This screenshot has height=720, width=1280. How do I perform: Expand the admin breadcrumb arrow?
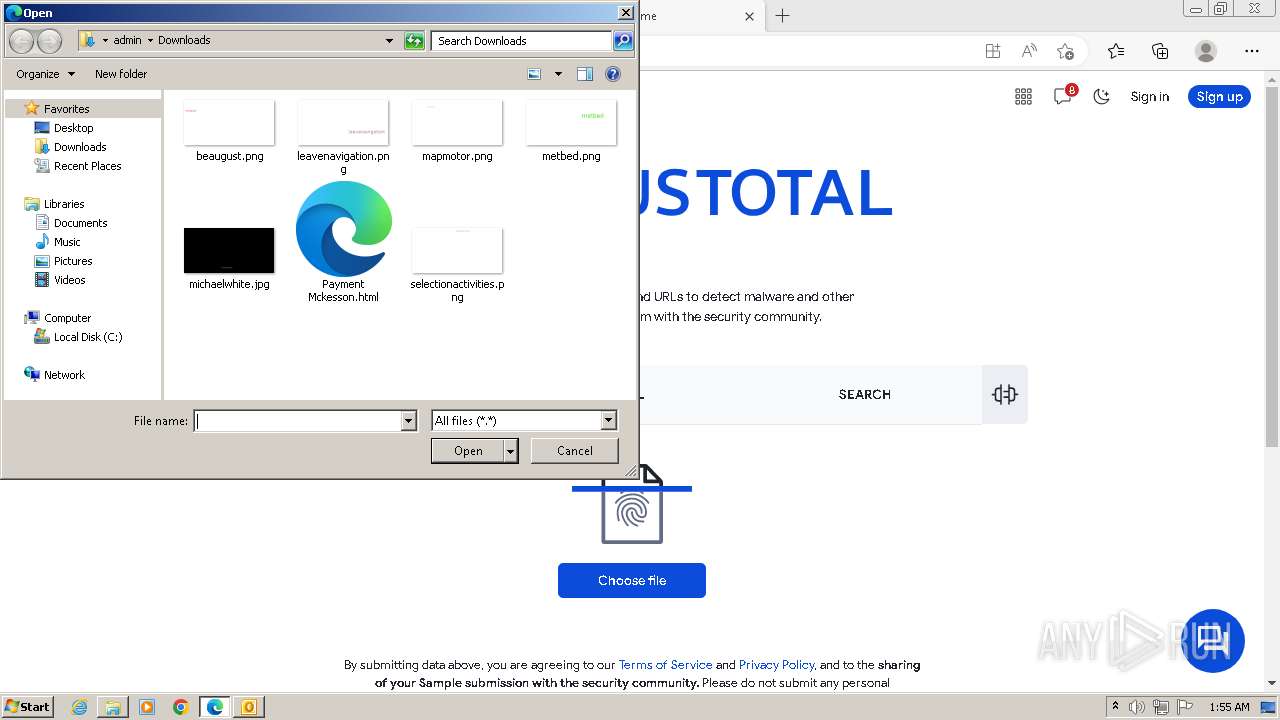[x=150, y=41]
